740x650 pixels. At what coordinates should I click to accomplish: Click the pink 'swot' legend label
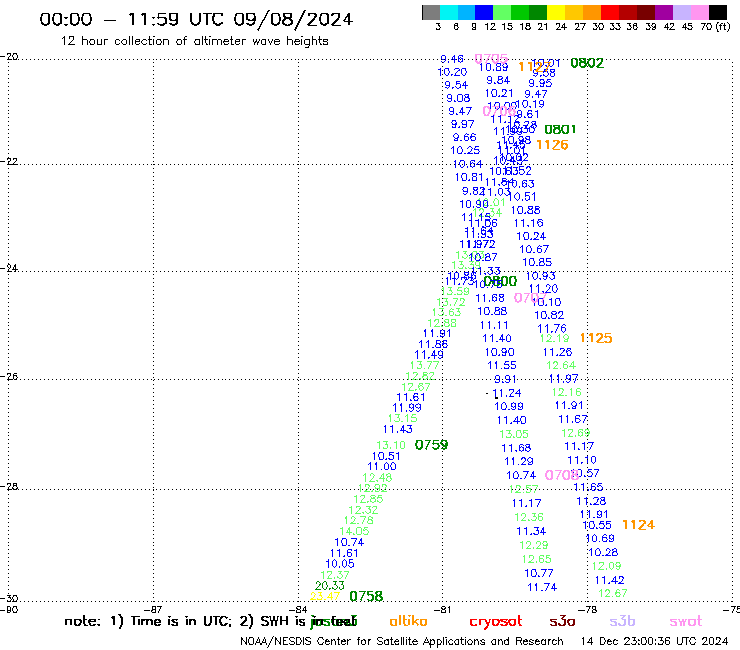[686, 621]
